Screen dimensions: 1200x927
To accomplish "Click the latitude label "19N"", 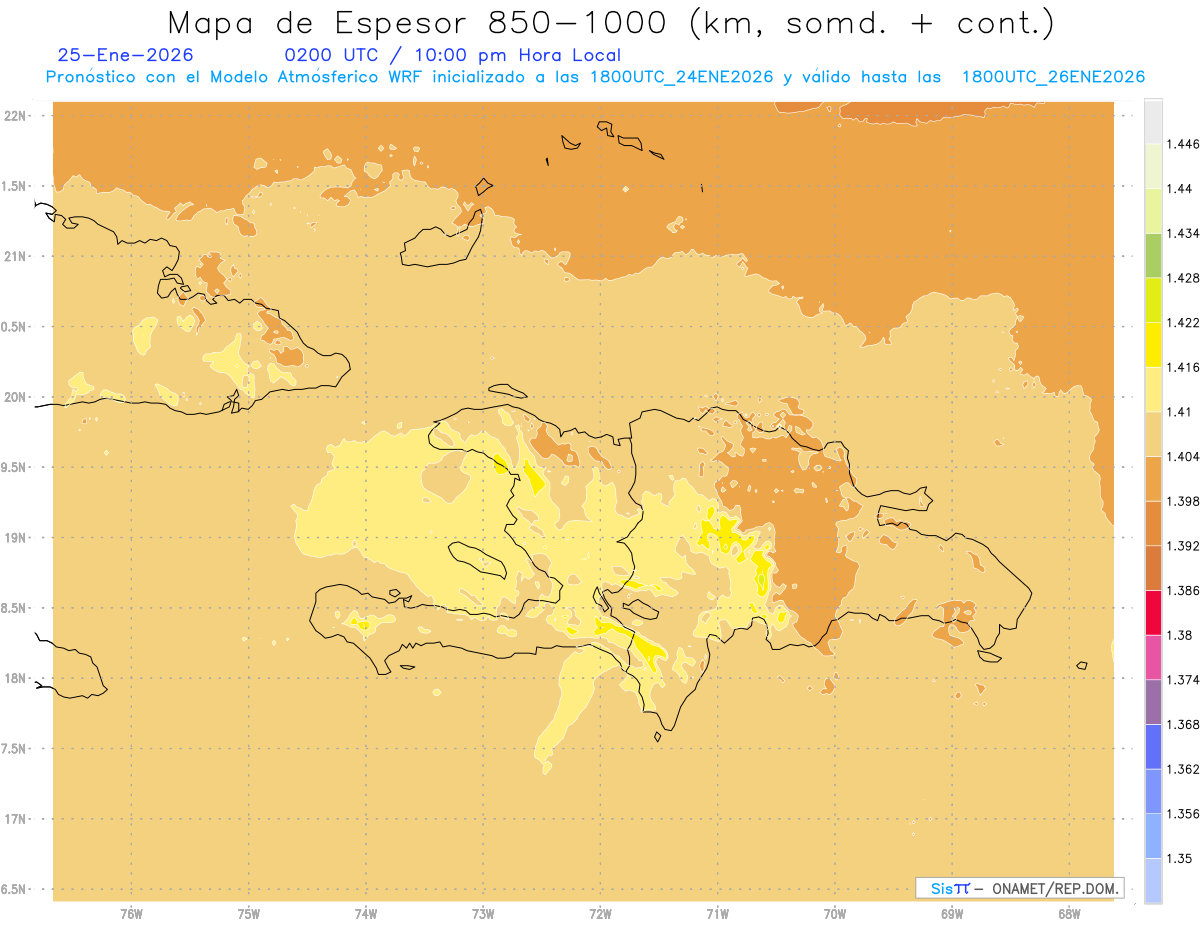I will tap(16, 538).
